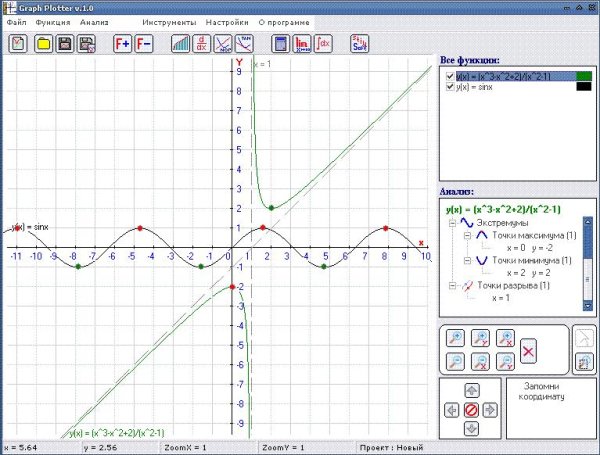The image size is (600, 455).
Task: Uncheck the y(x) = sinx function checkbox
Action: point(450,86)
